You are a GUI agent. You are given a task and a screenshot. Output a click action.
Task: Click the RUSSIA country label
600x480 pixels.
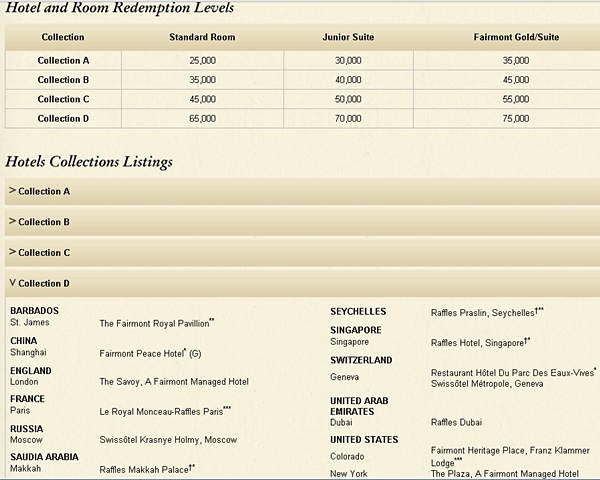[26, 429]
